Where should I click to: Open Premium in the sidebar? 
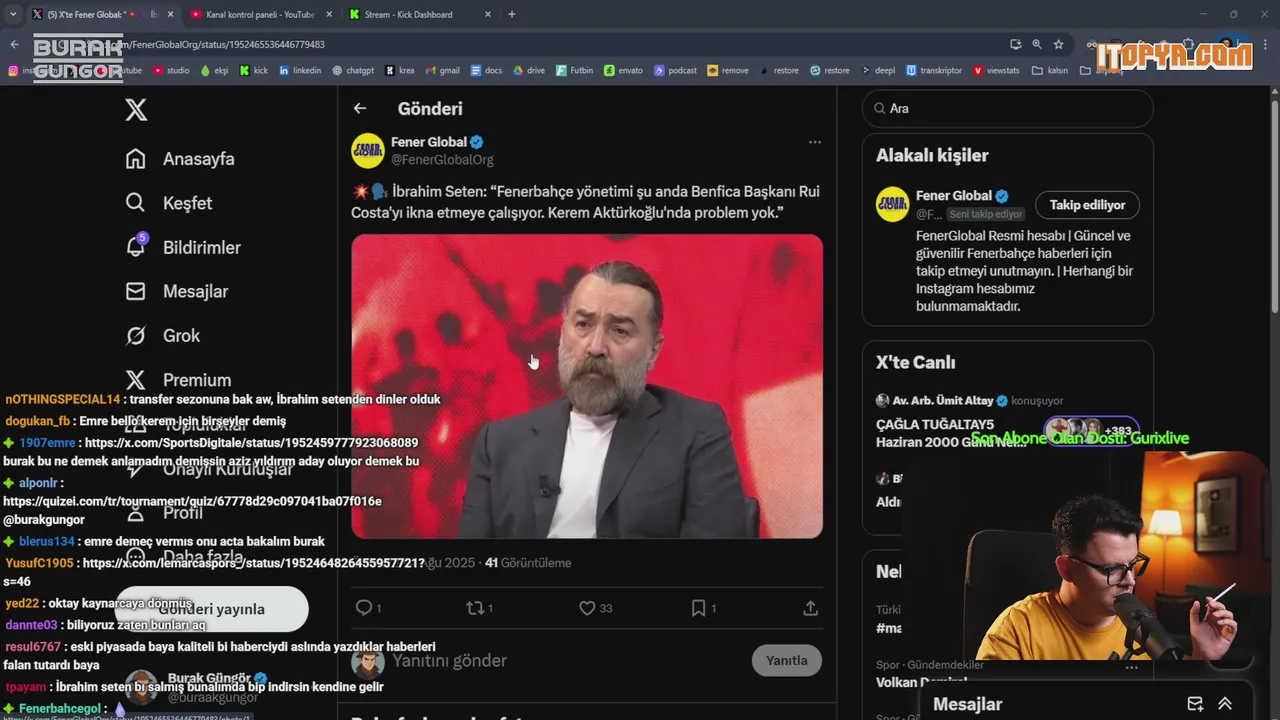[x=178, y=380]
